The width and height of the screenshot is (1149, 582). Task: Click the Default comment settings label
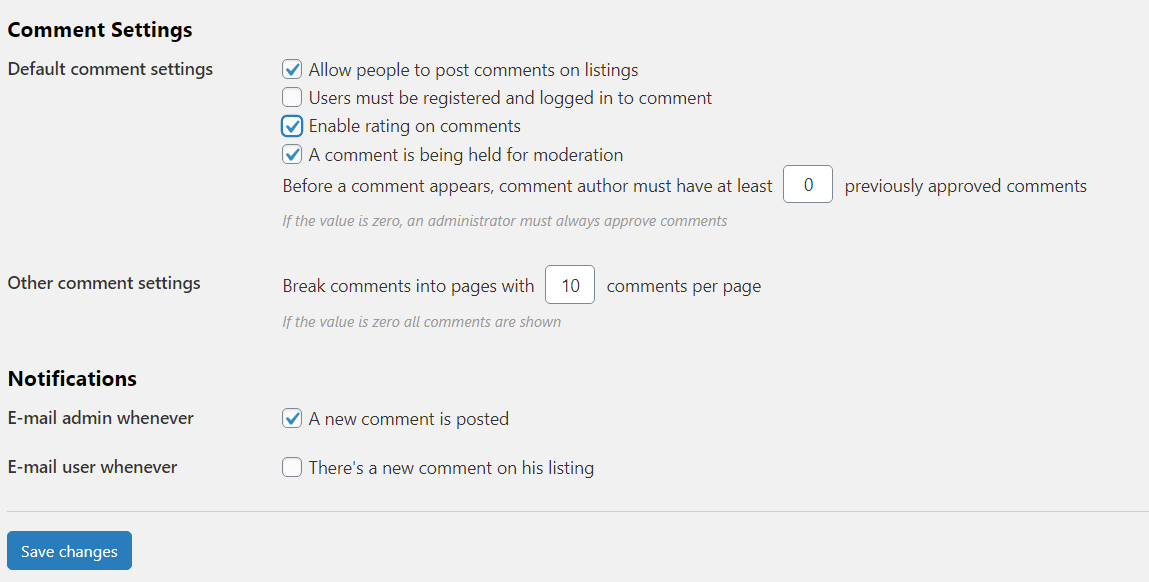pos(110,69)
